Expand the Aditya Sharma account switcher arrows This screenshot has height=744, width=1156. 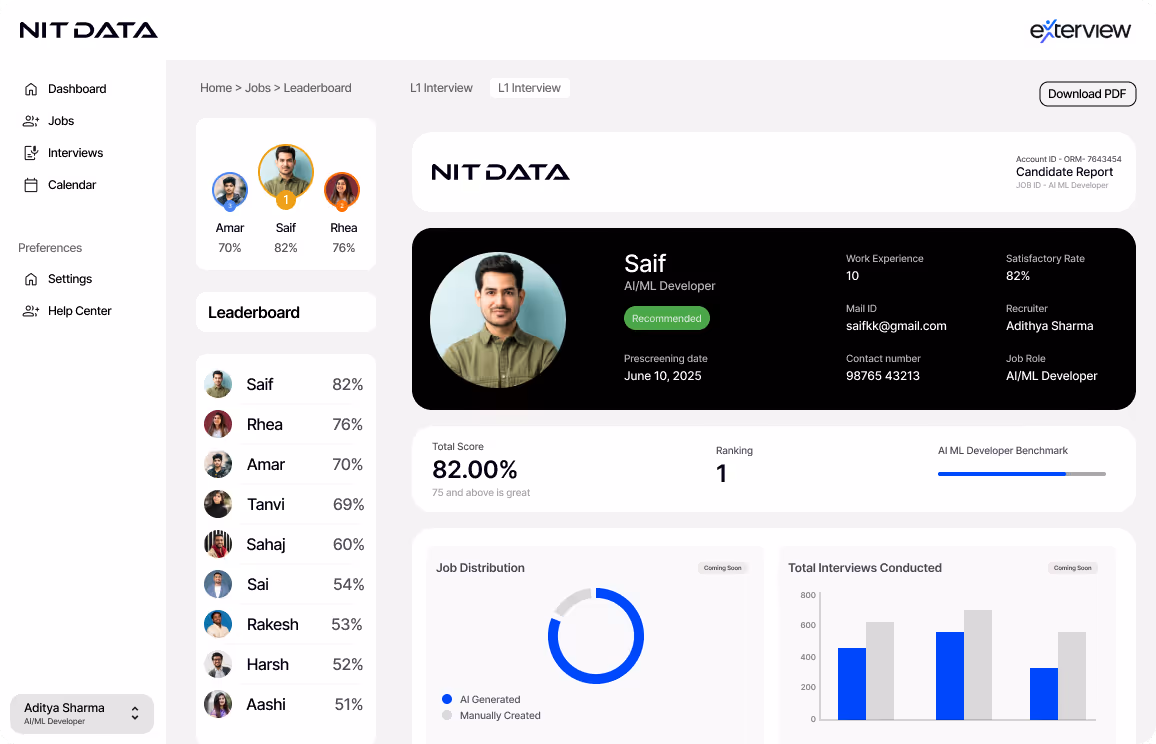[x=135, y=713]
